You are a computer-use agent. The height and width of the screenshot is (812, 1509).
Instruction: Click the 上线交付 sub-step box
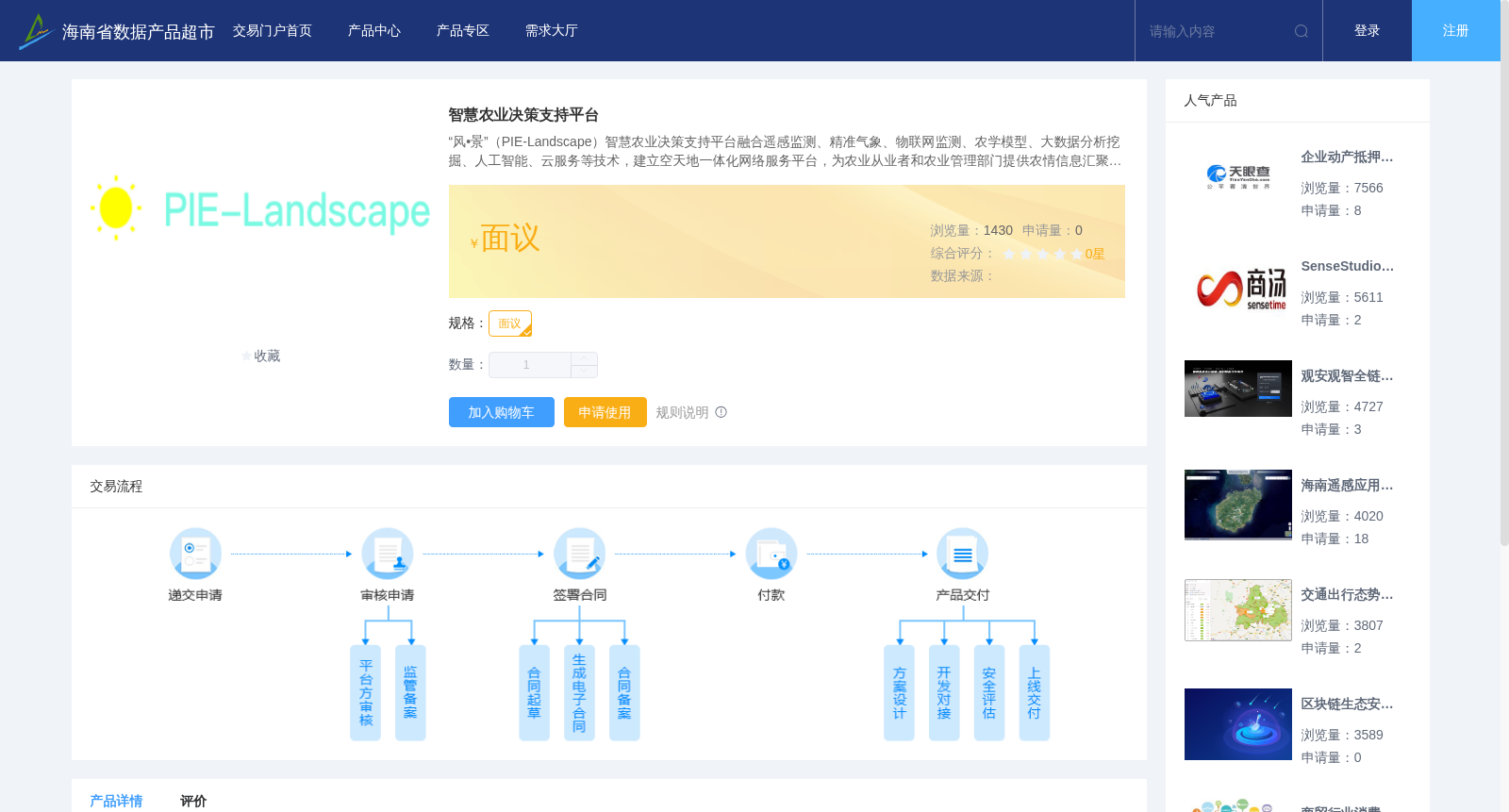1035,693
